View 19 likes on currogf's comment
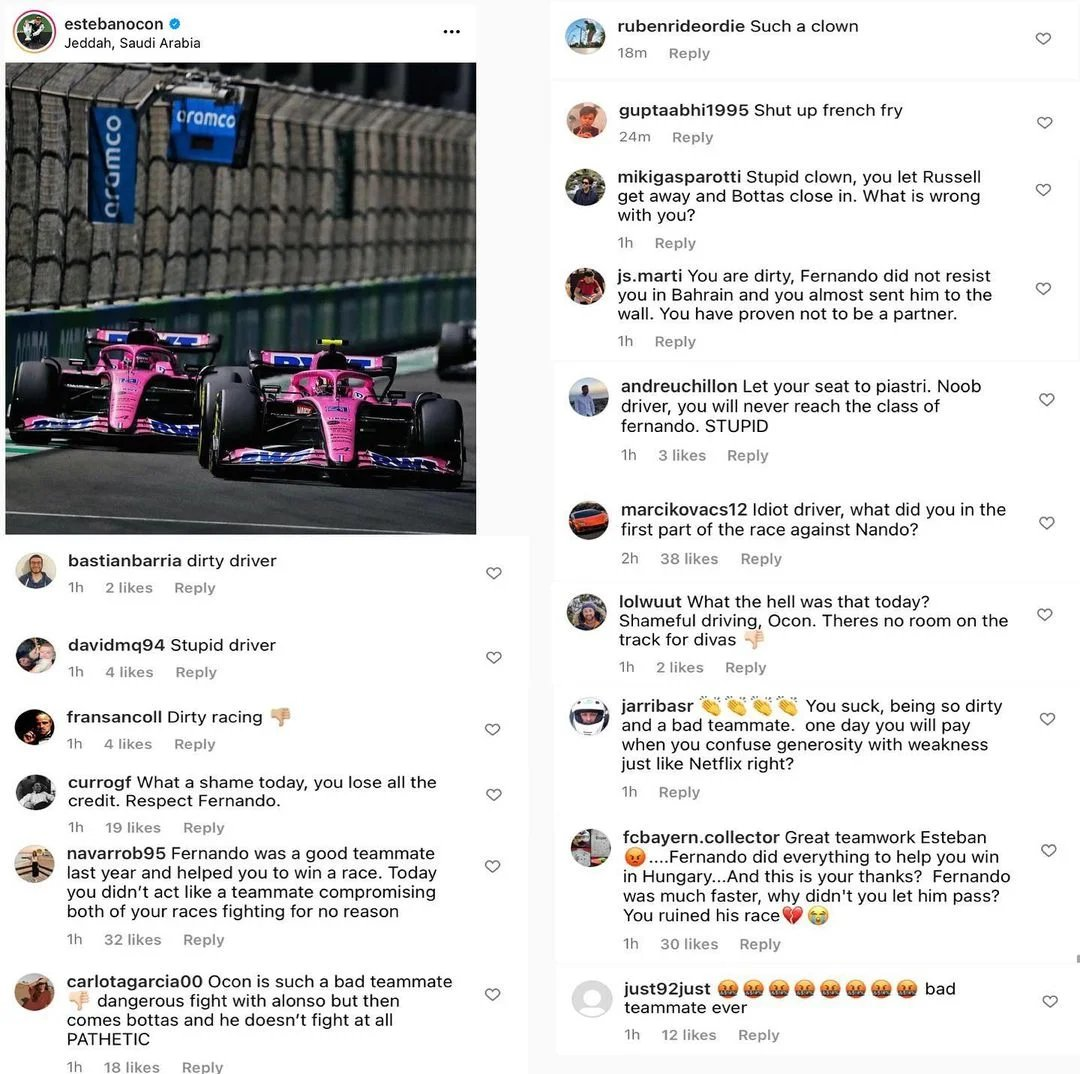1080x1074 pixels. [x=132, y=827]
